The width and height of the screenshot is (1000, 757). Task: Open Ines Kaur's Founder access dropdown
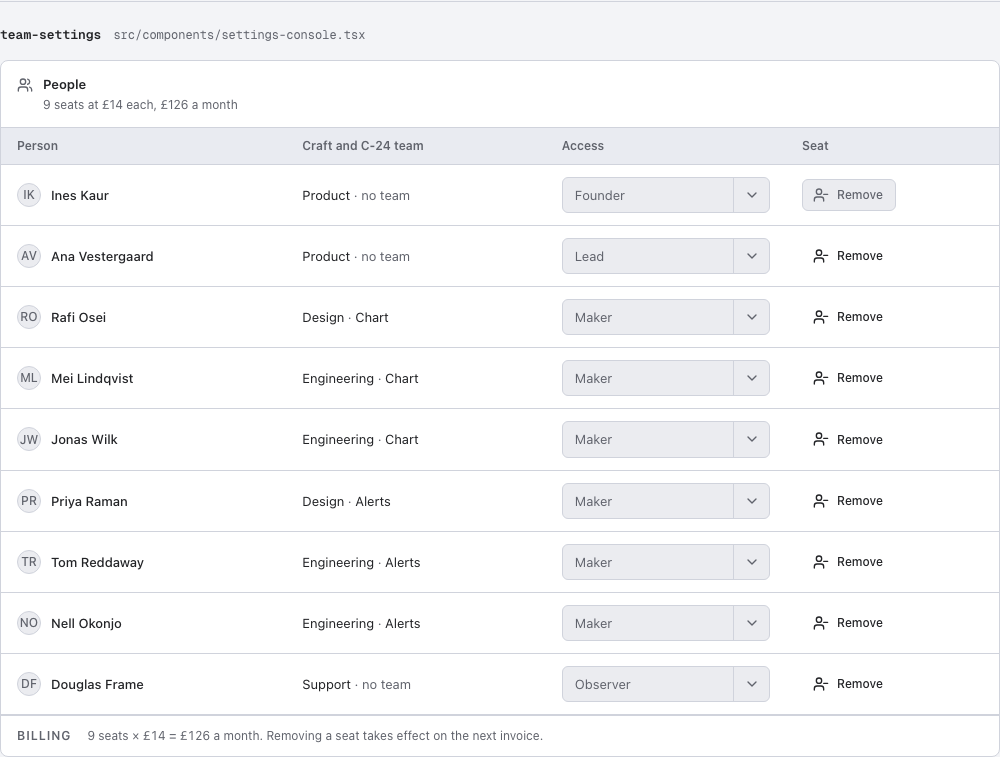tap(666, 195)
